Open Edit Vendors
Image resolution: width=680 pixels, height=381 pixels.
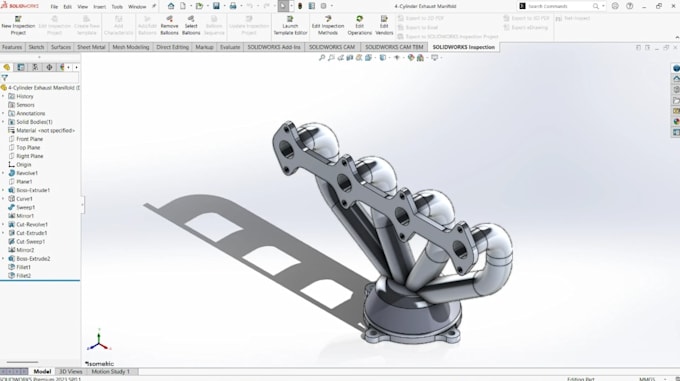384,26
